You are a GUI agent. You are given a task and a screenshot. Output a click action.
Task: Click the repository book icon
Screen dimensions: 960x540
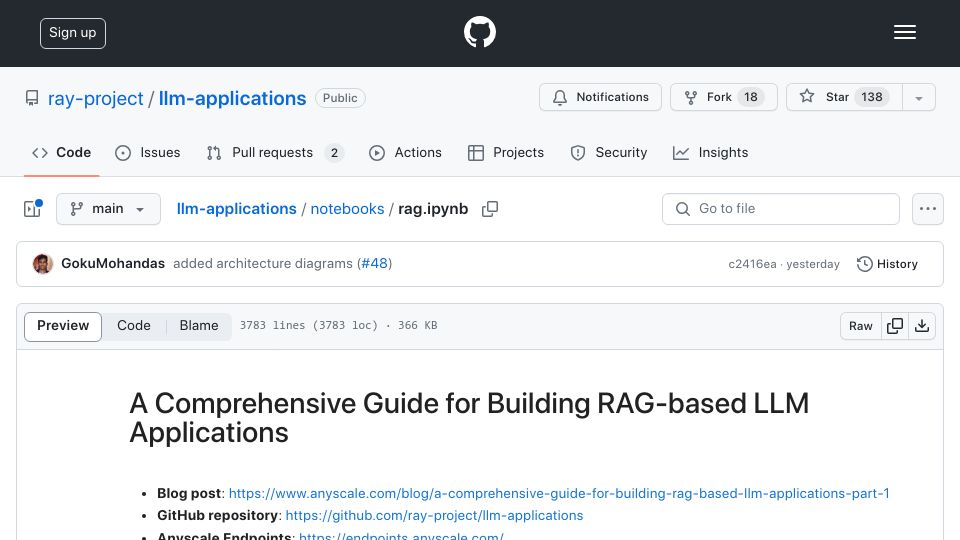point(32,98)
